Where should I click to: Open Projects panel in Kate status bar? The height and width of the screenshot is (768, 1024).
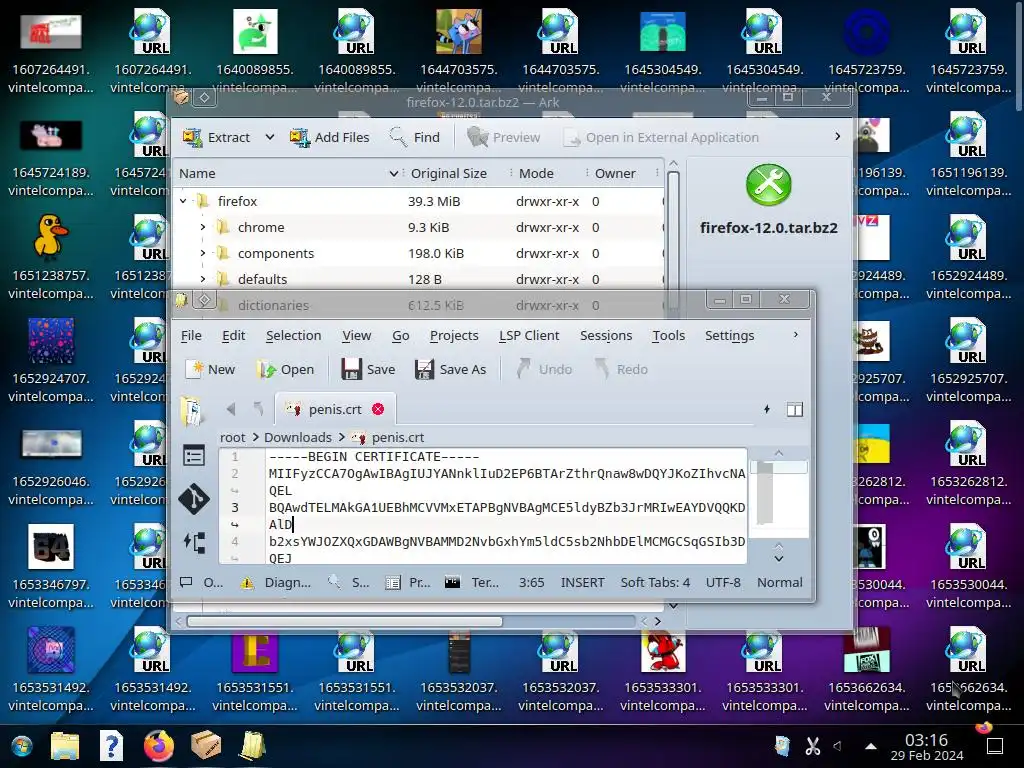[x=408, y=583]
